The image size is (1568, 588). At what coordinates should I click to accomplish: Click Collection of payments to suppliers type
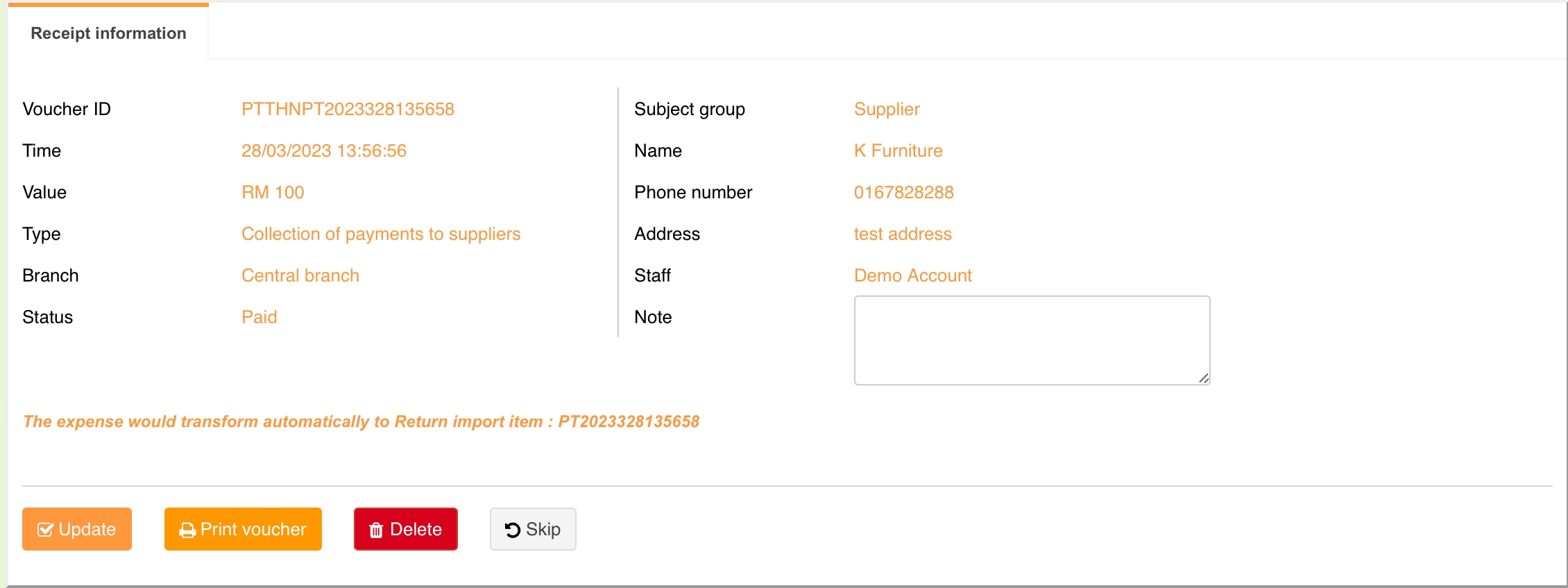[380, 234]
